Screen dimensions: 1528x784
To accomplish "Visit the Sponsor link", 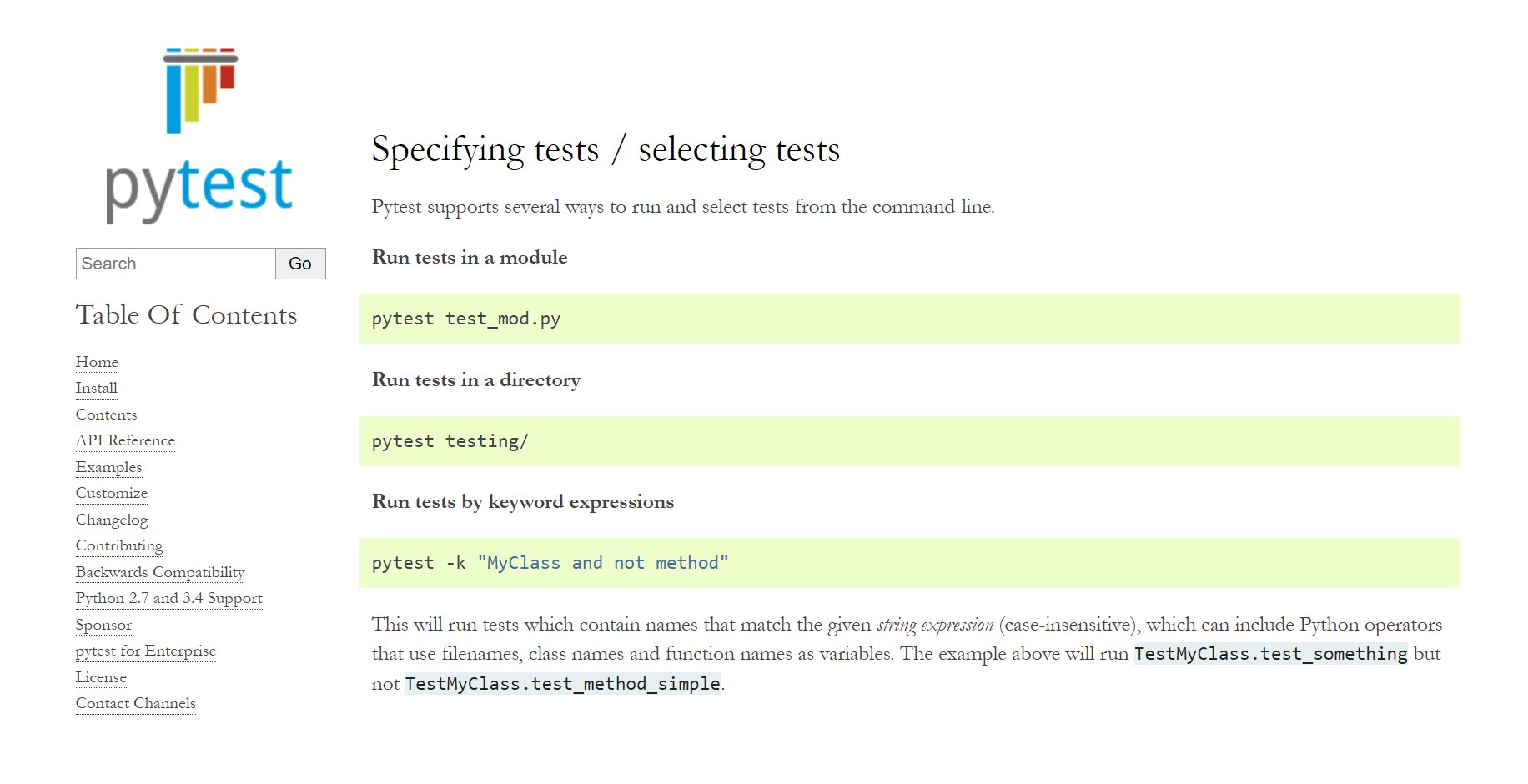I will [103, 625].
